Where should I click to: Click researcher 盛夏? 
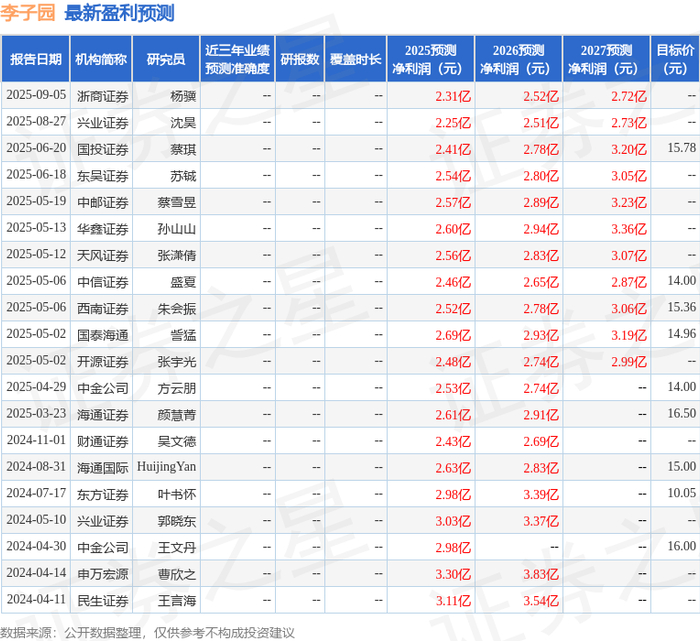(x=183, y=282)
